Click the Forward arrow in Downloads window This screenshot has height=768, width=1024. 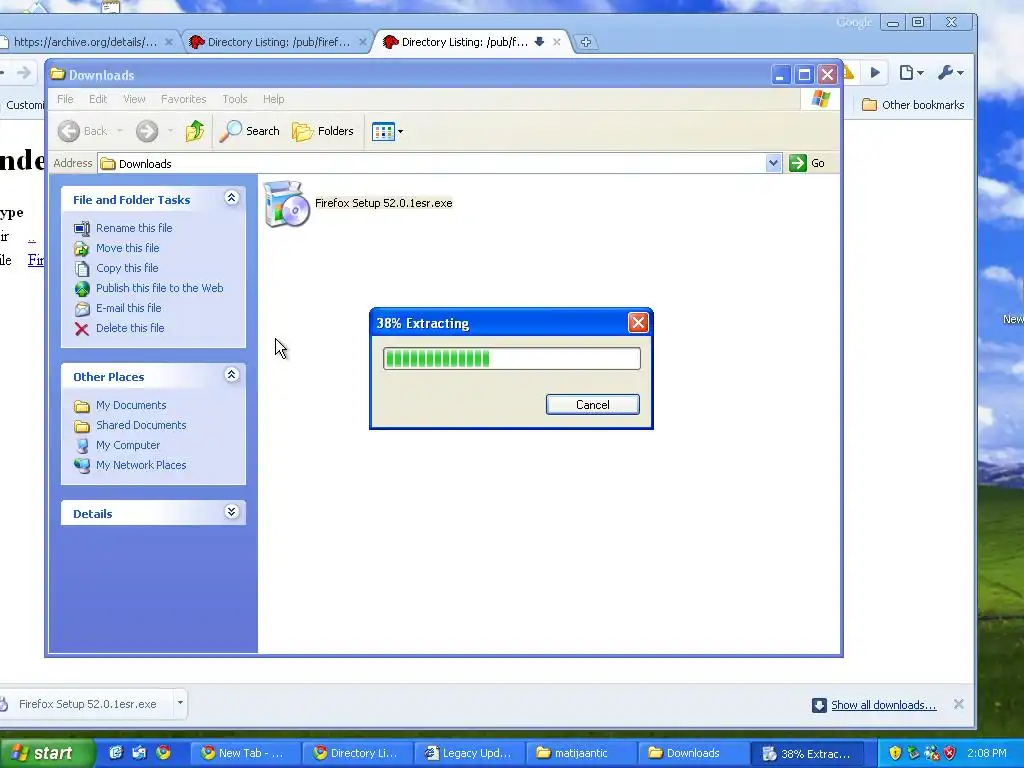coord(147,131)
